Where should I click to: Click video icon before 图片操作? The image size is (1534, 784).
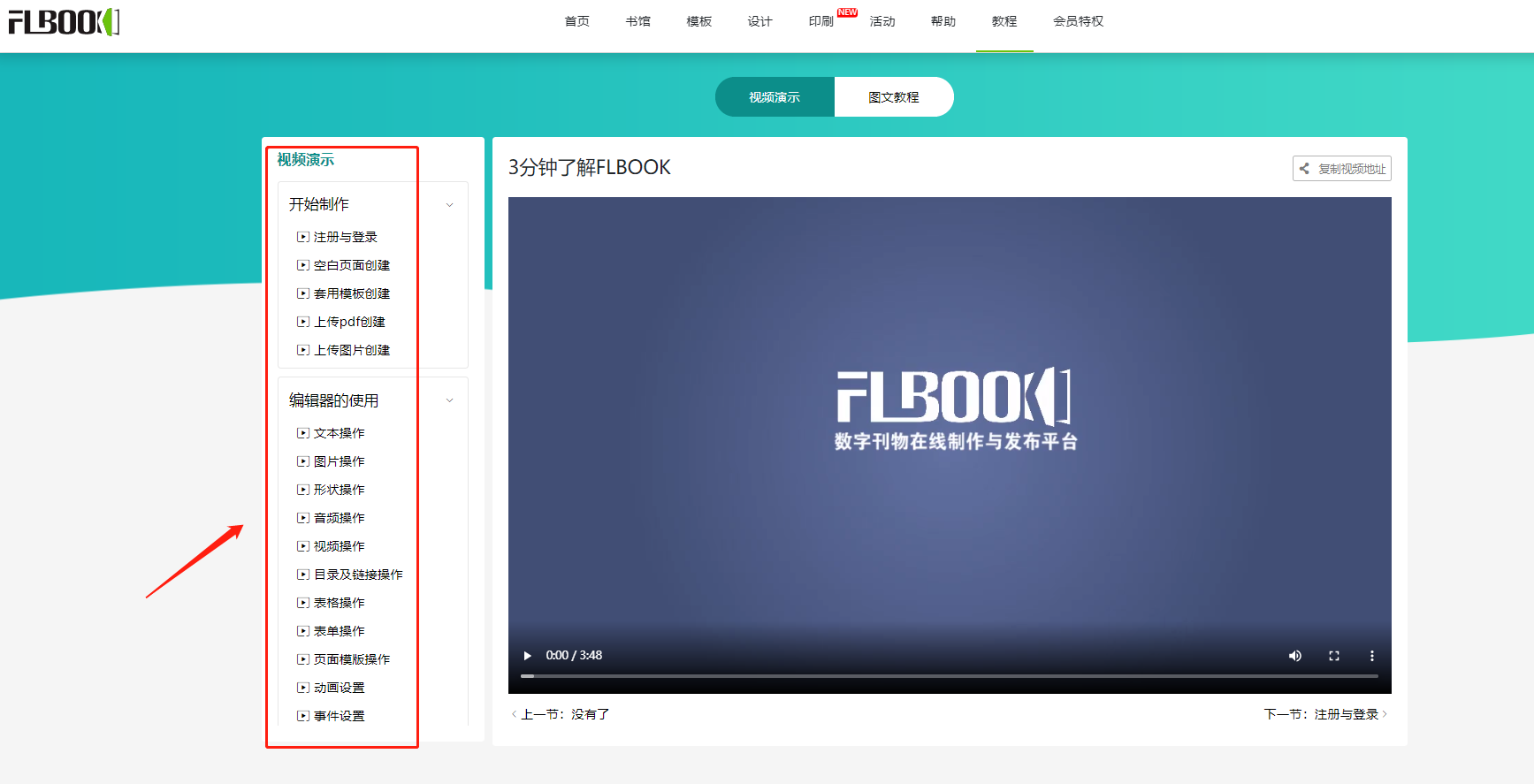click(x=303, y=461)
